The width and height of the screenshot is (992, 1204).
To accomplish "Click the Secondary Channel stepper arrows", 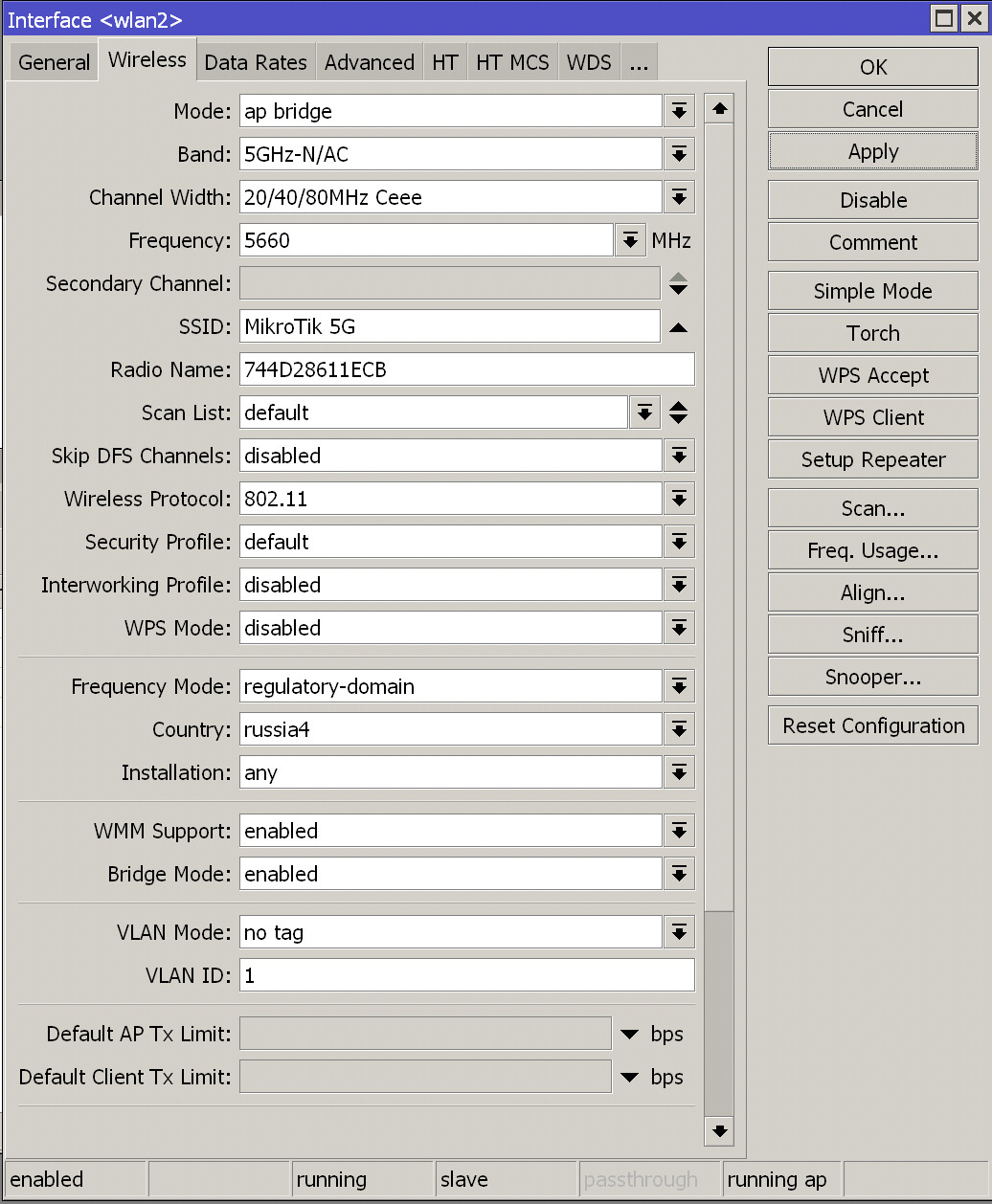I will (x=679, y=283).
